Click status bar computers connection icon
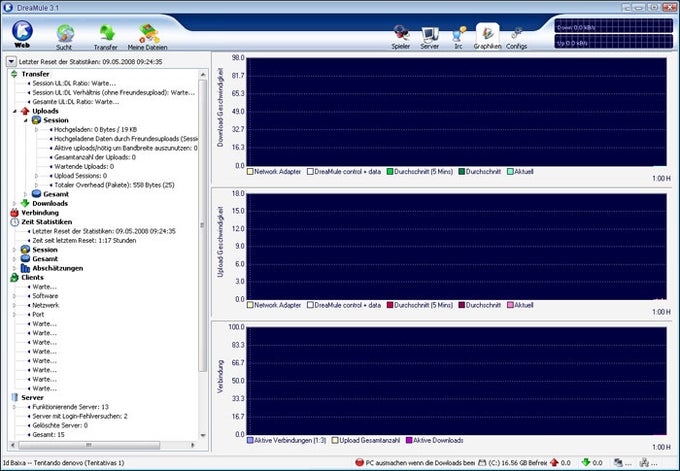The width and height of the screenshot is (680, 471). 618,463
